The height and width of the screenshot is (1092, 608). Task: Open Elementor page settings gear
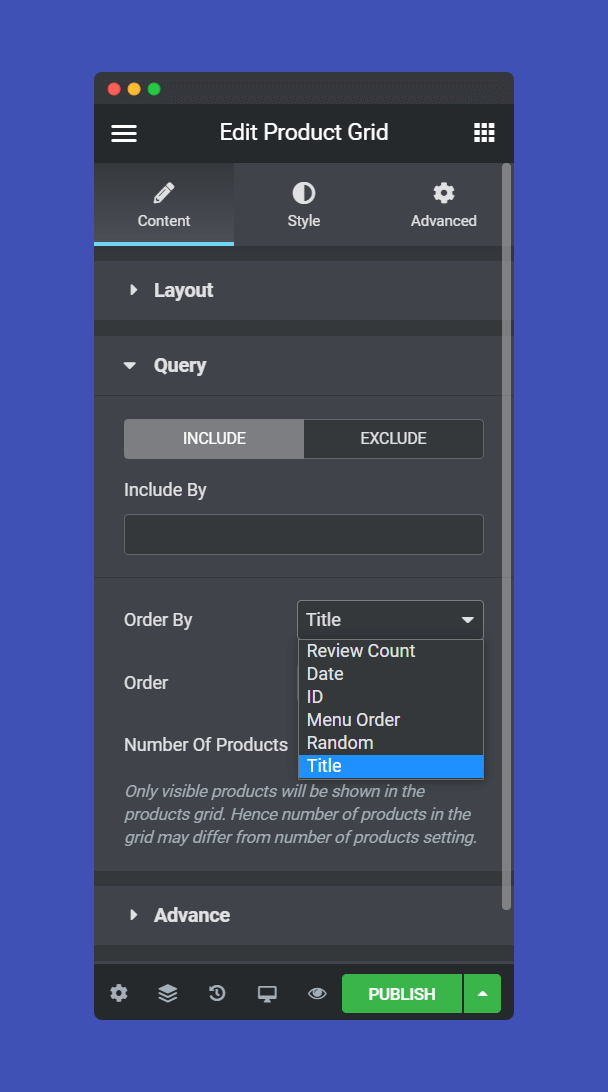pyautogui.click(x=119, y=993)
